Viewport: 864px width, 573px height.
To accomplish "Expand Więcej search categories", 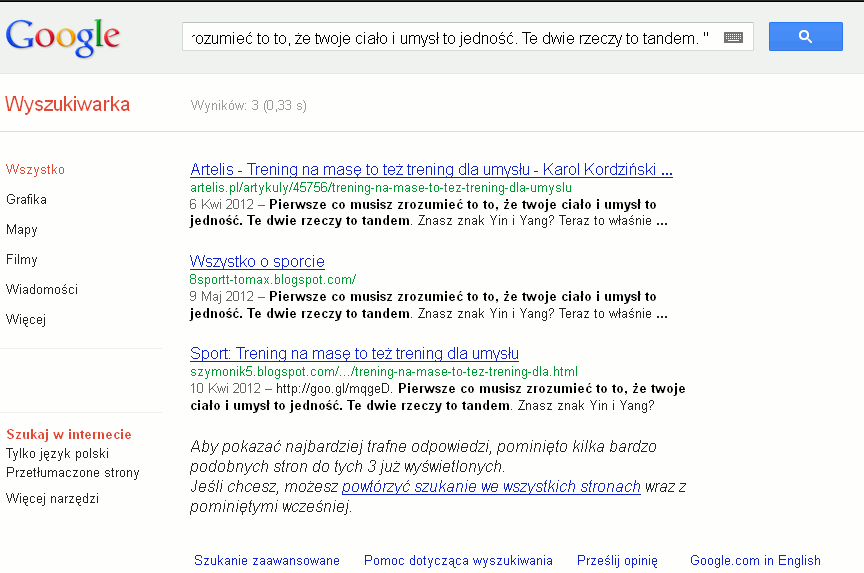I will click(x=26, y=320).
